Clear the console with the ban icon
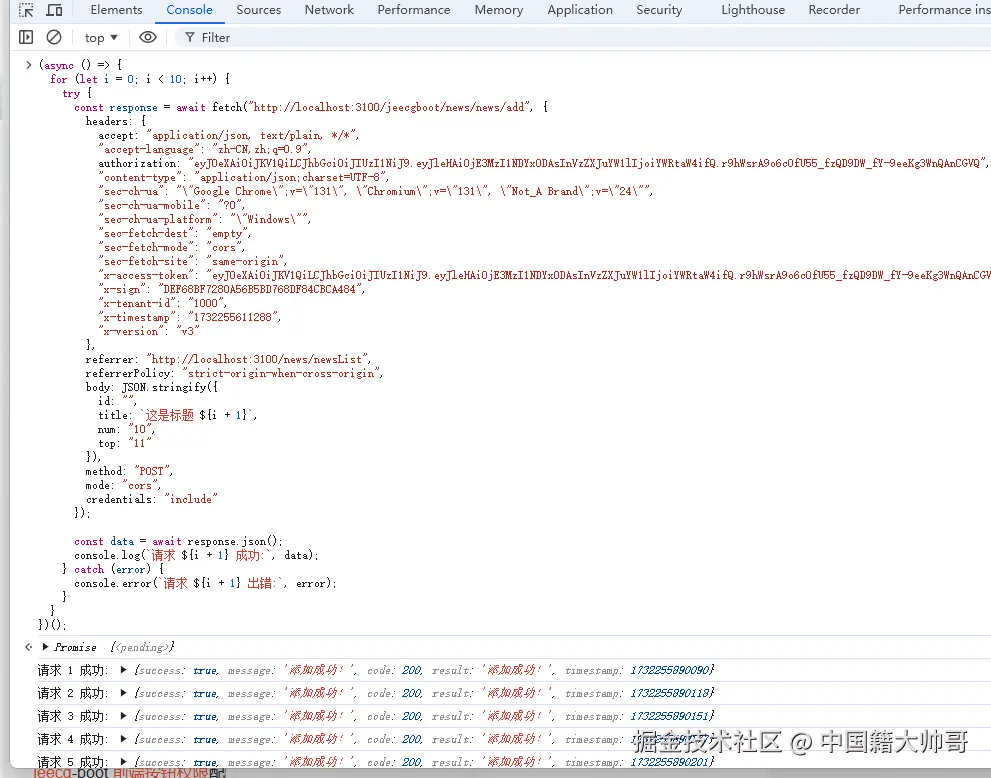 point(54,37)
